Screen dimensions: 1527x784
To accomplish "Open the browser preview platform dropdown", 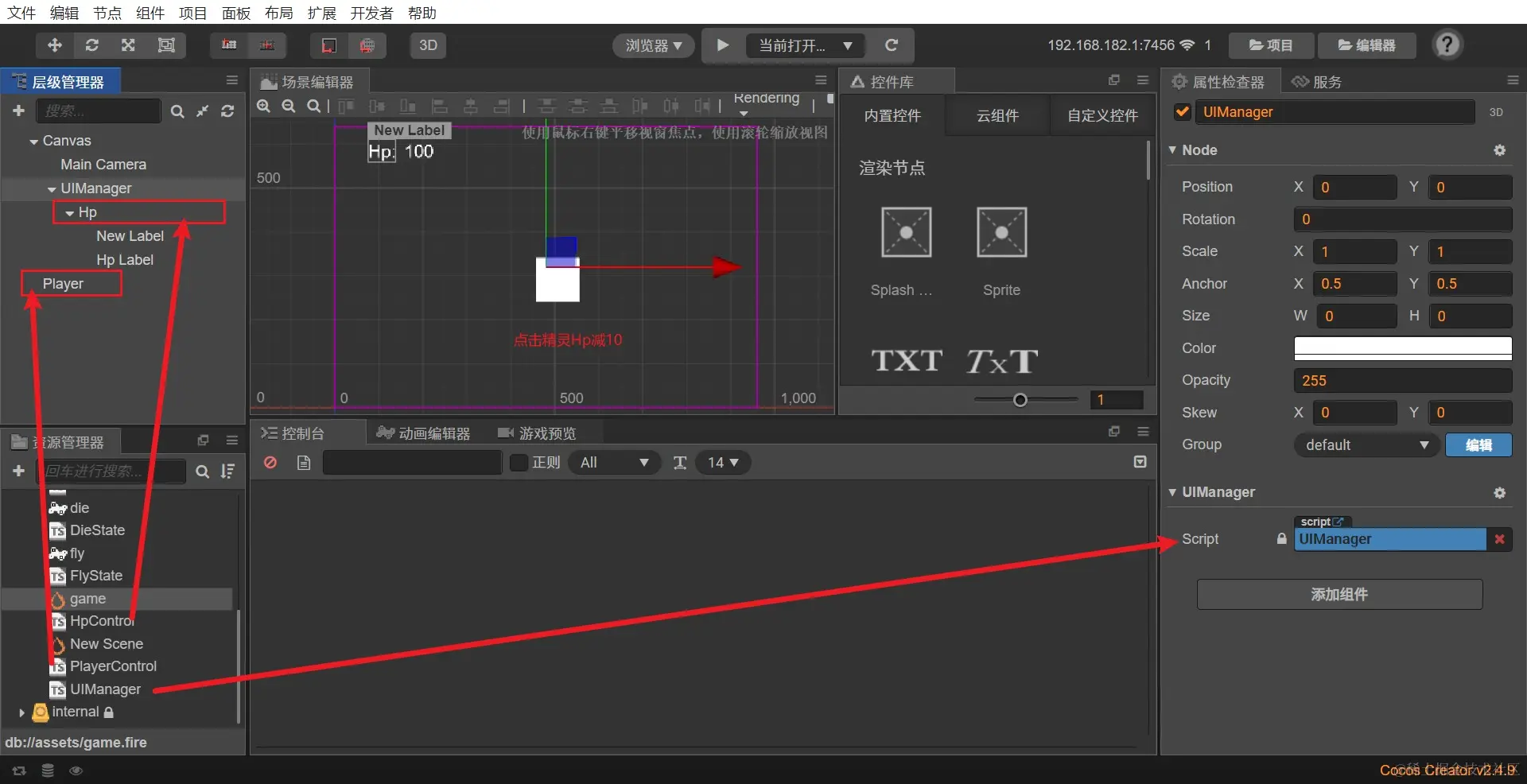I will coord(653,45).
